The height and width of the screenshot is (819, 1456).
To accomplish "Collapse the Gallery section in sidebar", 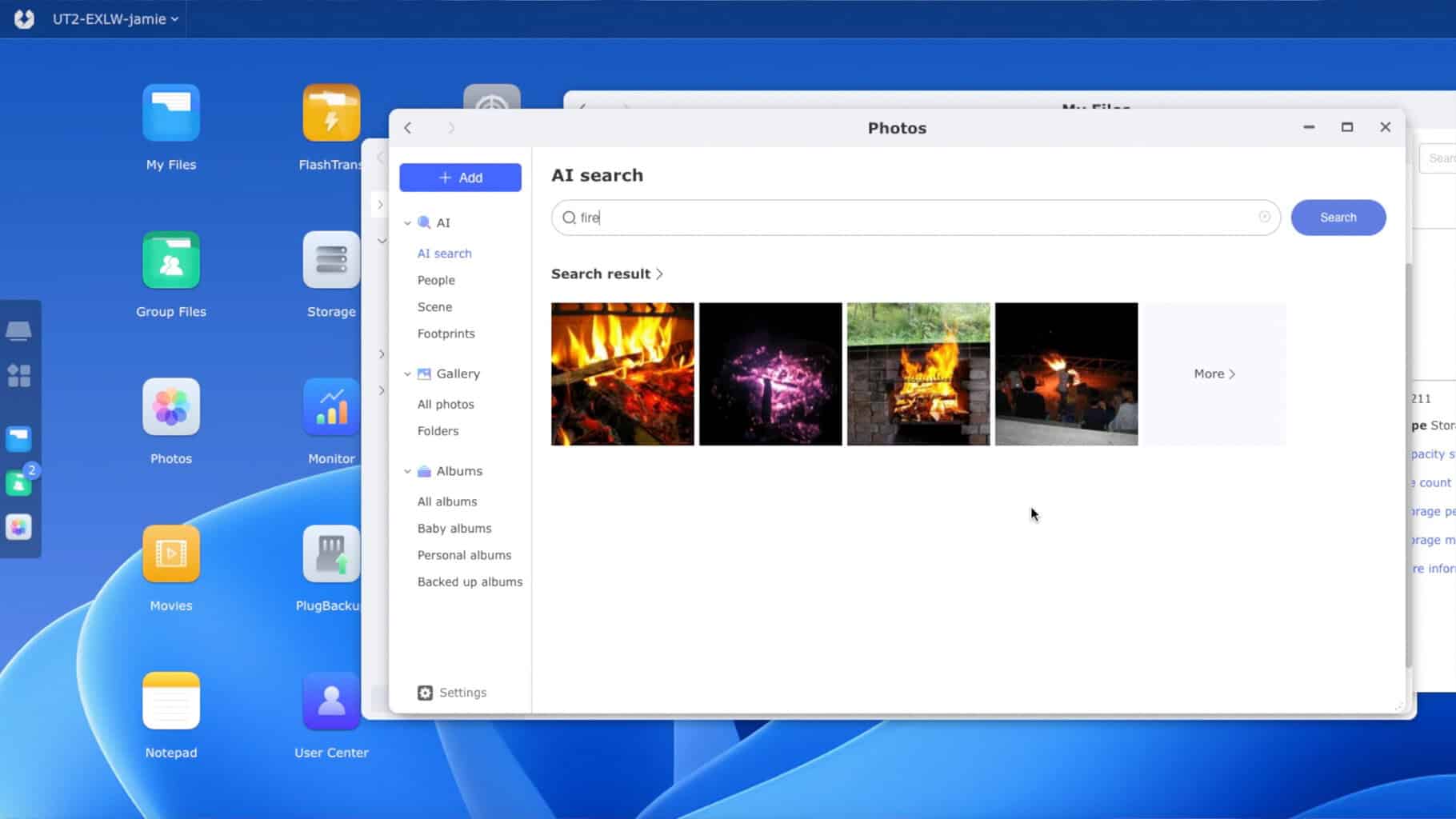I will 407,374.
